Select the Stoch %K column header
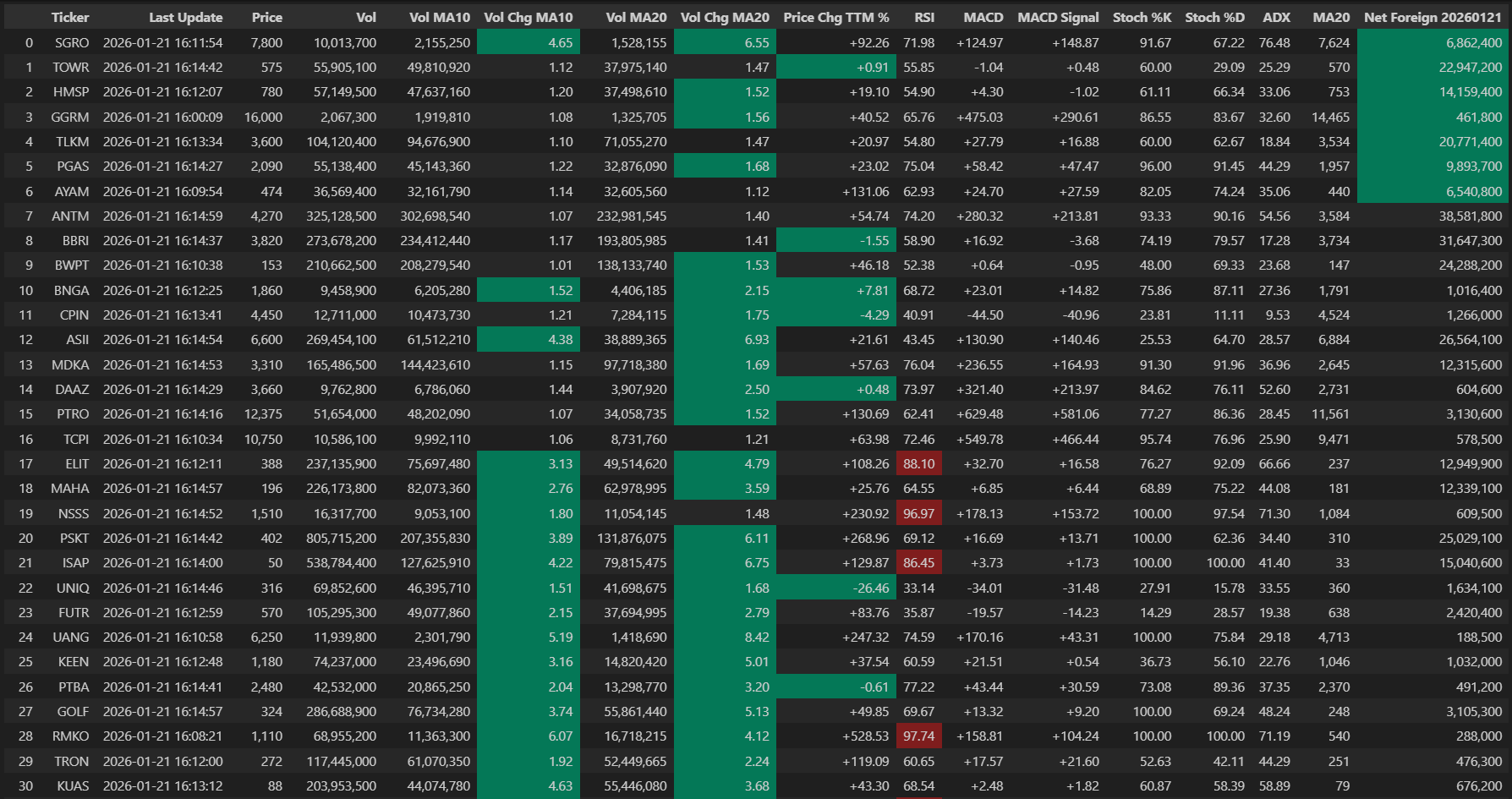 tap(1142, 17)
